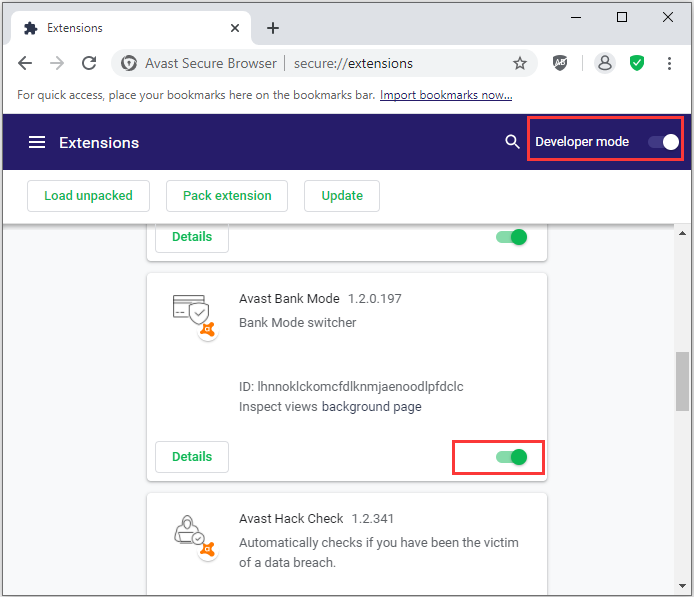This screenshot has height=597, width=694.
Task: Open Details for Avast Bank Mode
Action: point(192,457)
